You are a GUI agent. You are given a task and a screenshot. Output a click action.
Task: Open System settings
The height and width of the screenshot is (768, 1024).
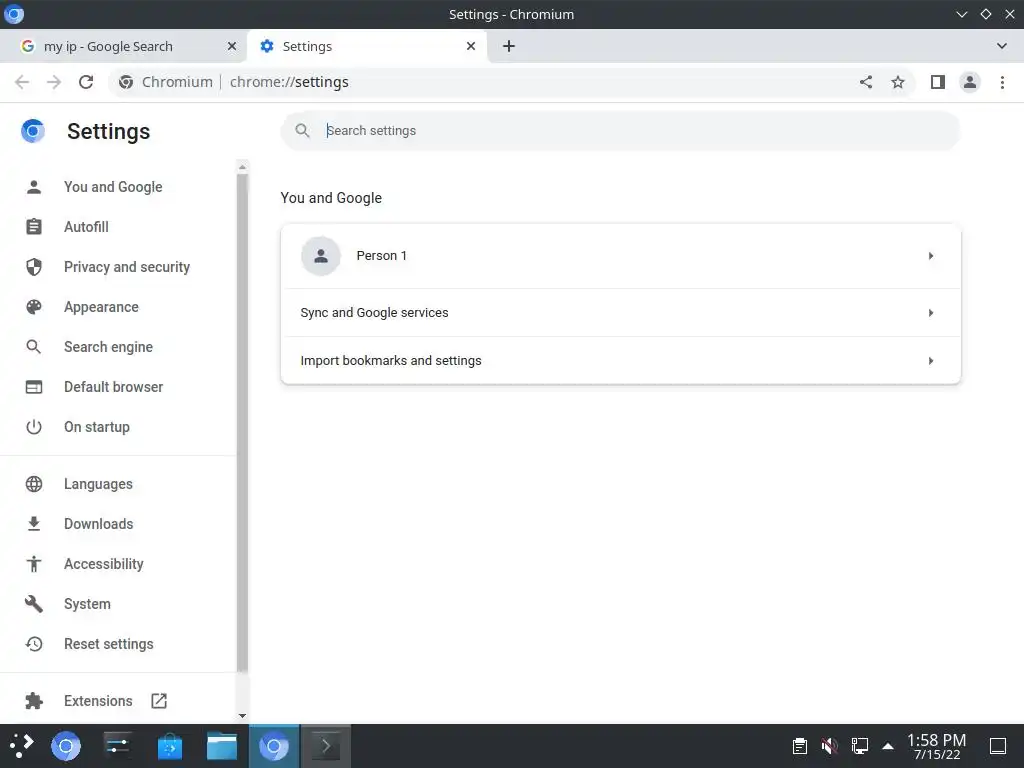click(x=87, y=604)
